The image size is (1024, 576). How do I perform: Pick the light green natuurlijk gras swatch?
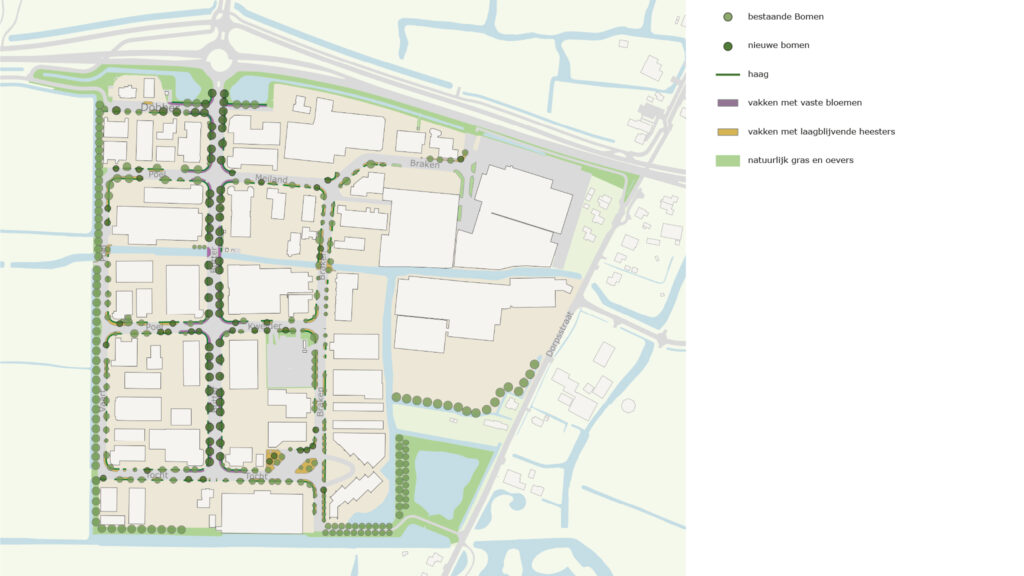point(727,160)
